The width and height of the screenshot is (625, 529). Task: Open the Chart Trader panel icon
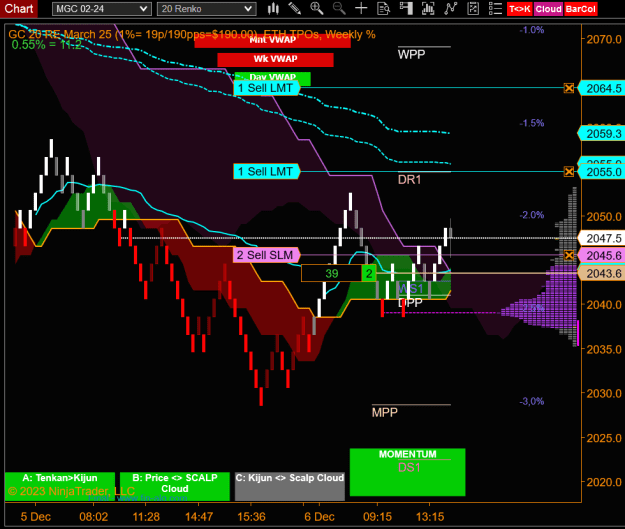tap(406, 8)
